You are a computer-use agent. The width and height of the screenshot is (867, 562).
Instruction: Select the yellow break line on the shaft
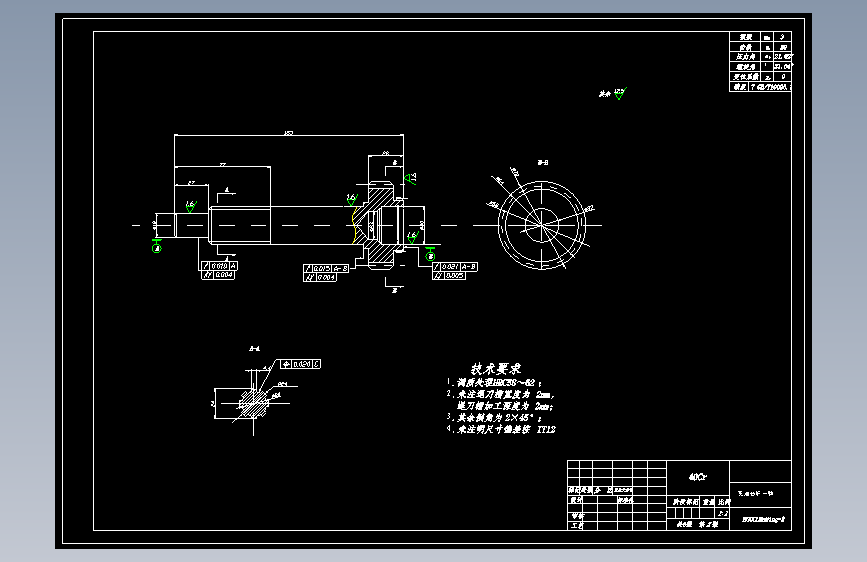(353, 225)
